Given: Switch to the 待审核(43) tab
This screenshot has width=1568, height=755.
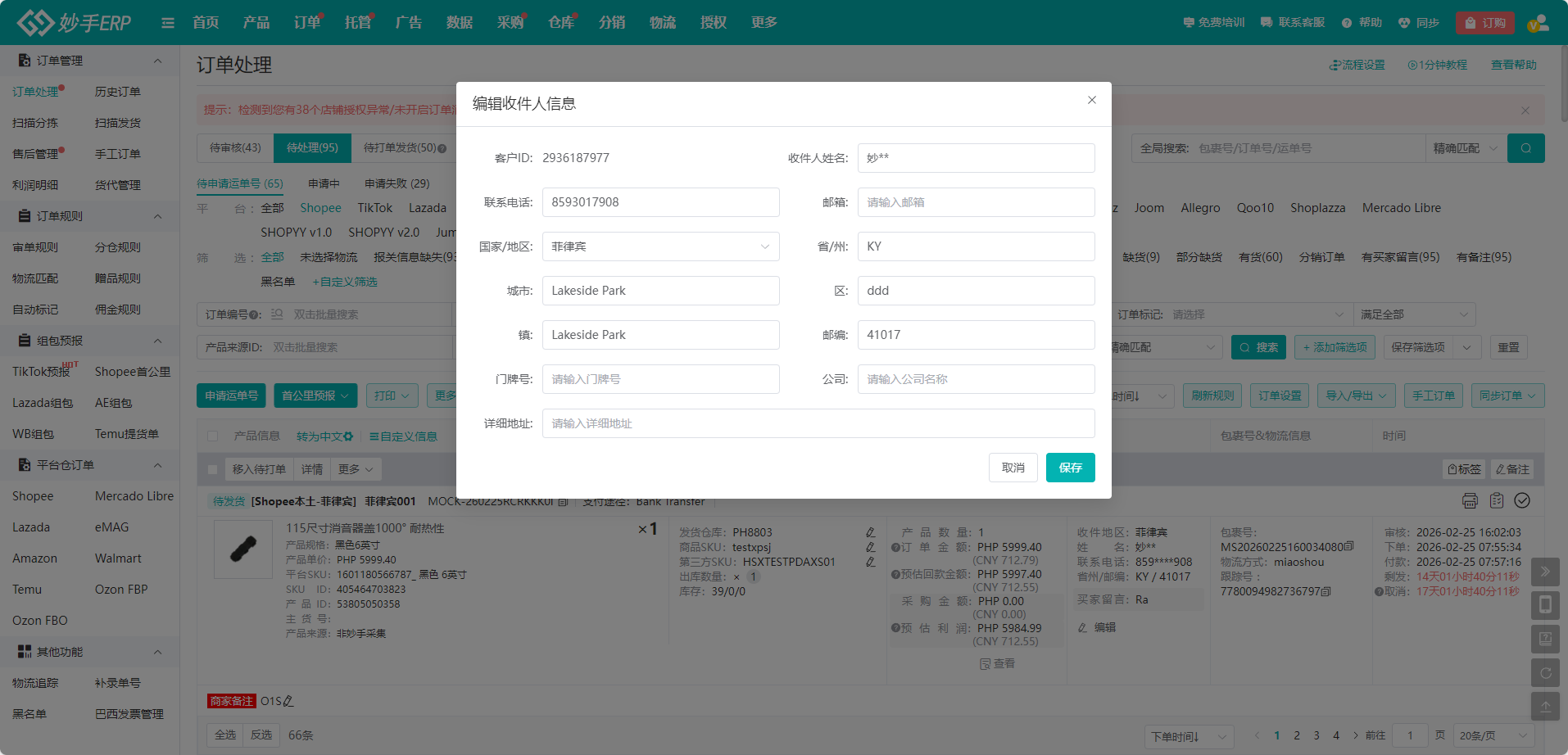Looking at the screenshot, I should 235,148.
